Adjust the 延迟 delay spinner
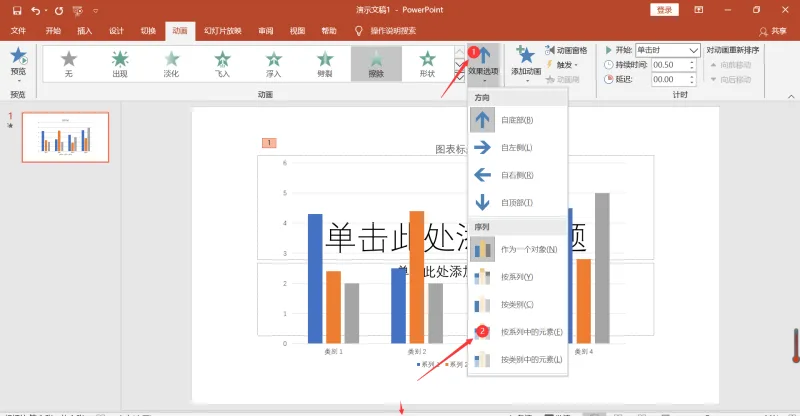 tap(692, 79)
